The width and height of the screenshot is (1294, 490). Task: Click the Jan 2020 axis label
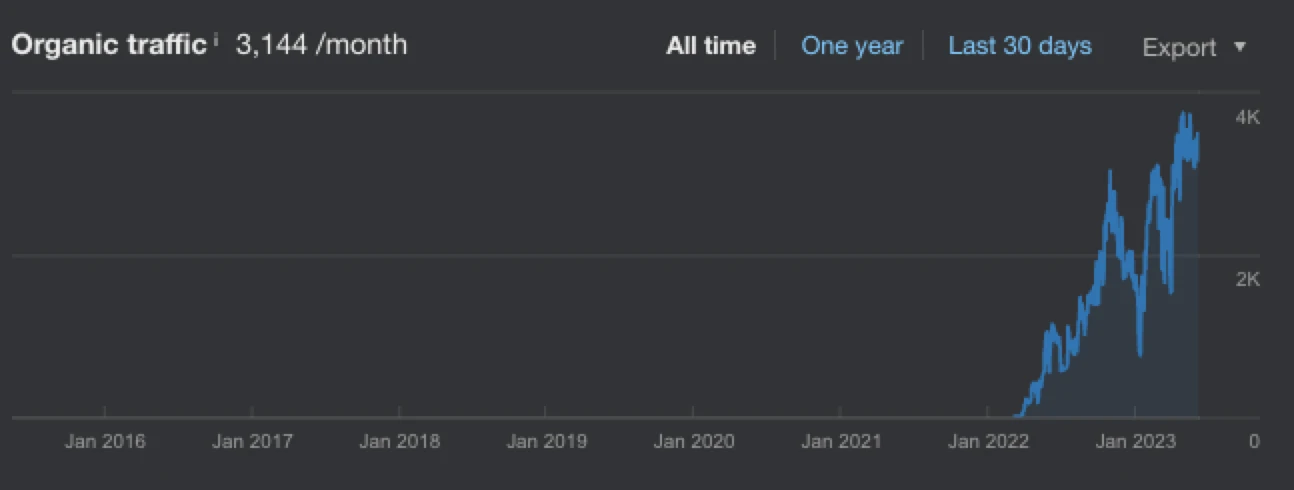(694, 441)
